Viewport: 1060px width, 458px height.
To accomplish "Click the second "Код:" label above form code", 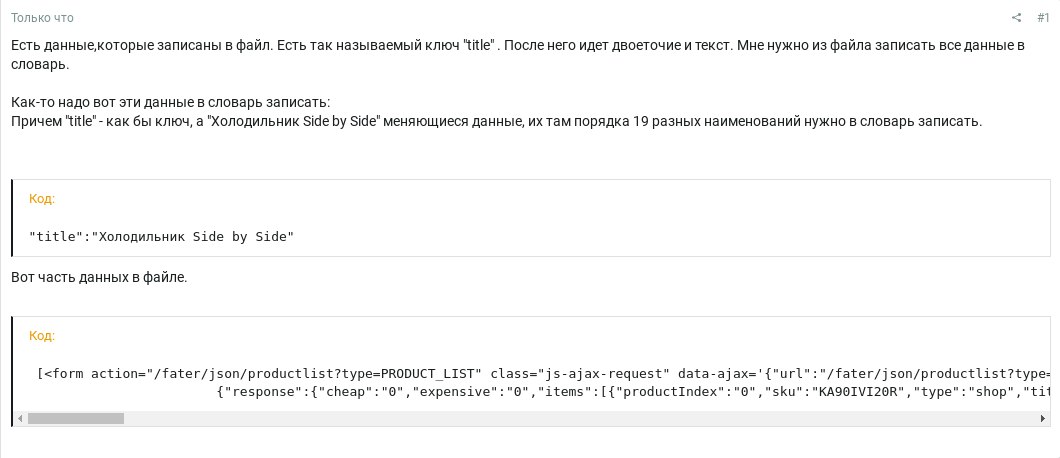I will pyautogui.click(x=42, y=336).
